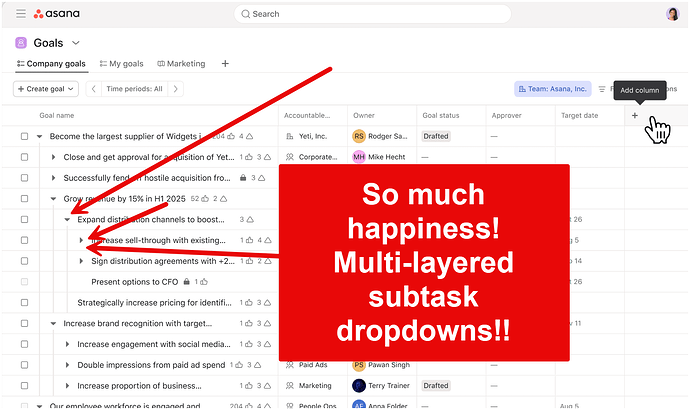Open the Goals title dropdown
The image size is (690, 409).
click(x=76, y=43)
